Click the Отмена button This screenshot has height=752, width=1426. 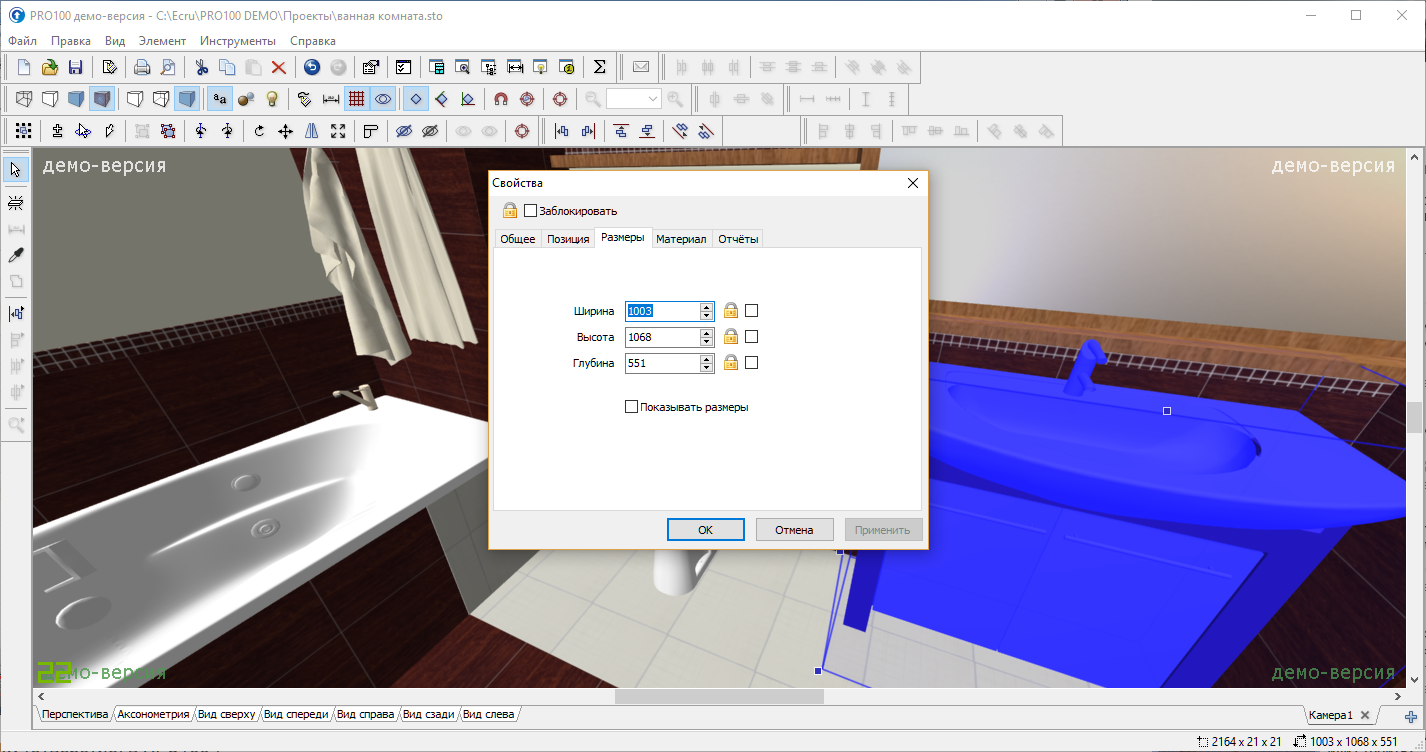794,530
